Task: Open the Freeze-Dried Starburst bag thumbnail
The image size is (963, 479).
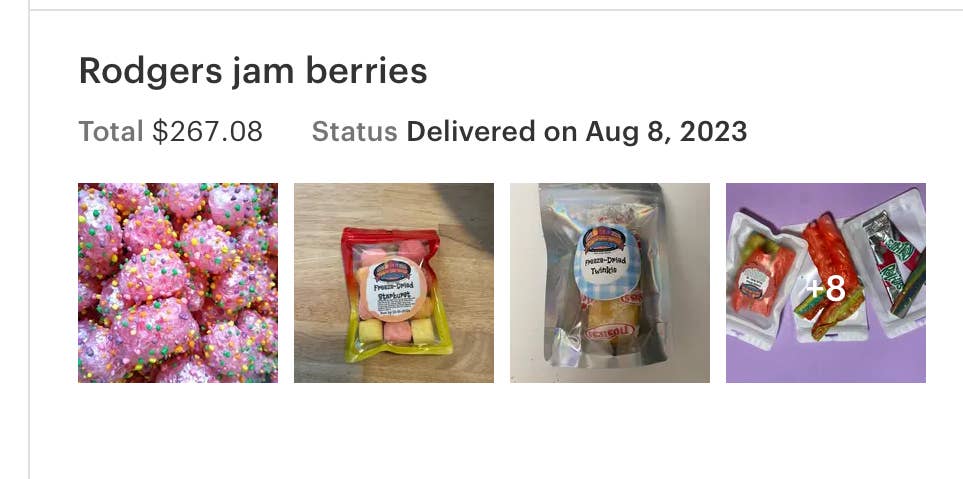Action: pos(394,283)
